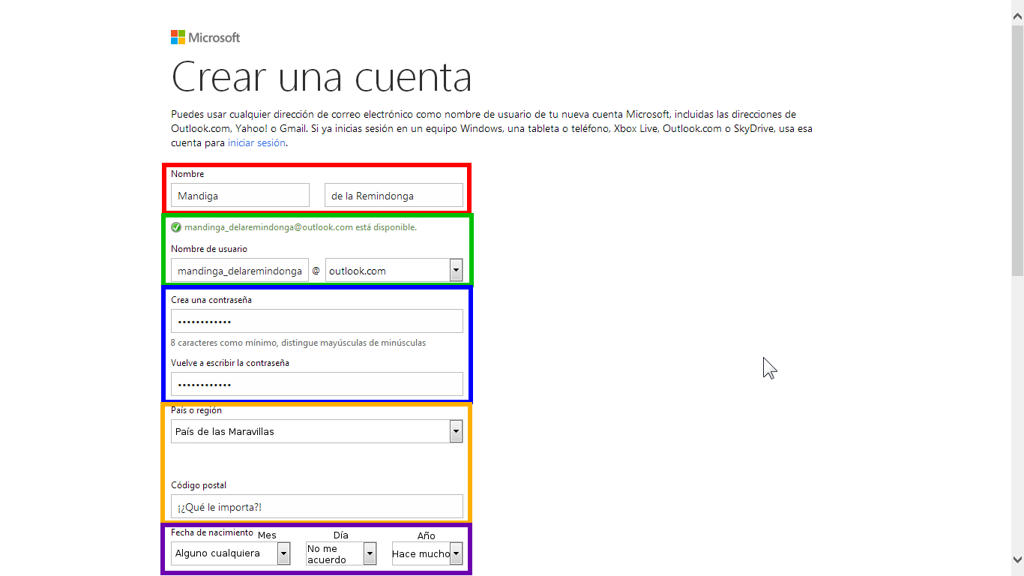Click the first name field containing Mandiga
The width and height of the screenshot is (1024, 576).
point(240,195)
